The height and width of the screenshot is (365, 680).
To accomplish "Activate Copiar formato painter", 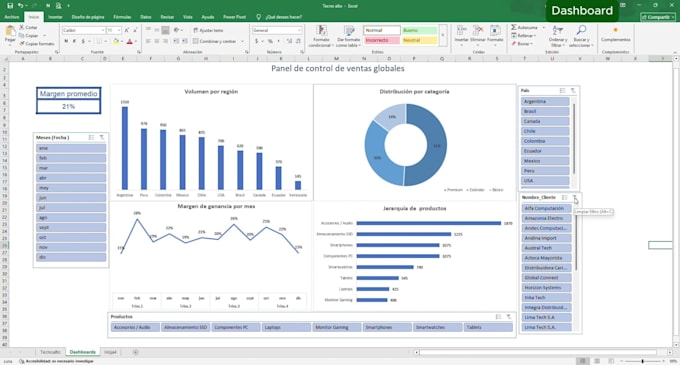I will (x=37, y=44).
